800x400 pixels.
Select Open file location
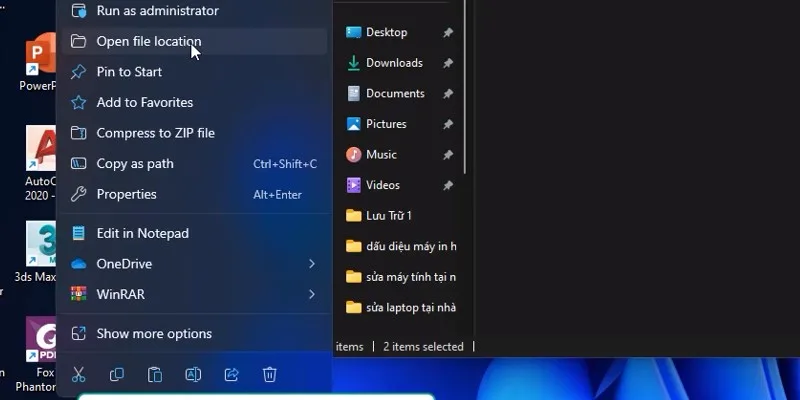194,41
